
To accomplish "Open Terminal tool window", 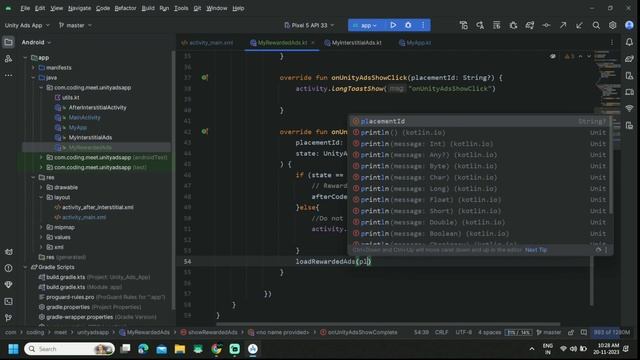I will coord(8,301).
